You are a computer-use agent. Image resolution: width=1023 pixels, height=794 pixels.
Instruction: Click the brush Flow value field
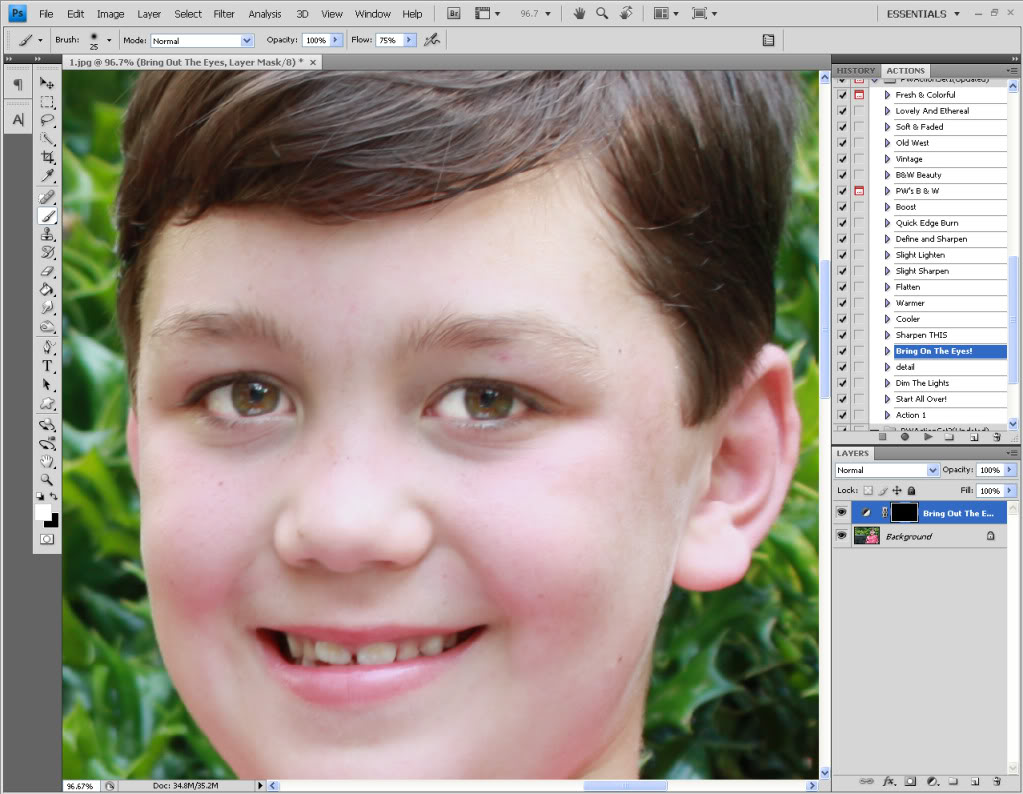pos(388,40)
